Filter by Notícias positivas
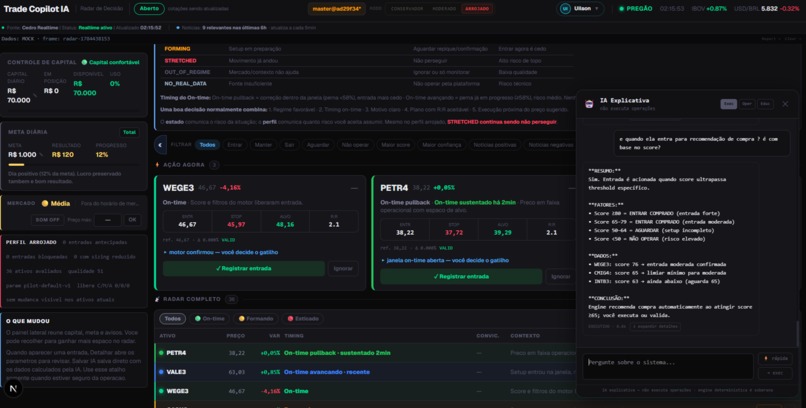The width and height of the screenshot is (806, 408). tap(495, 145)
